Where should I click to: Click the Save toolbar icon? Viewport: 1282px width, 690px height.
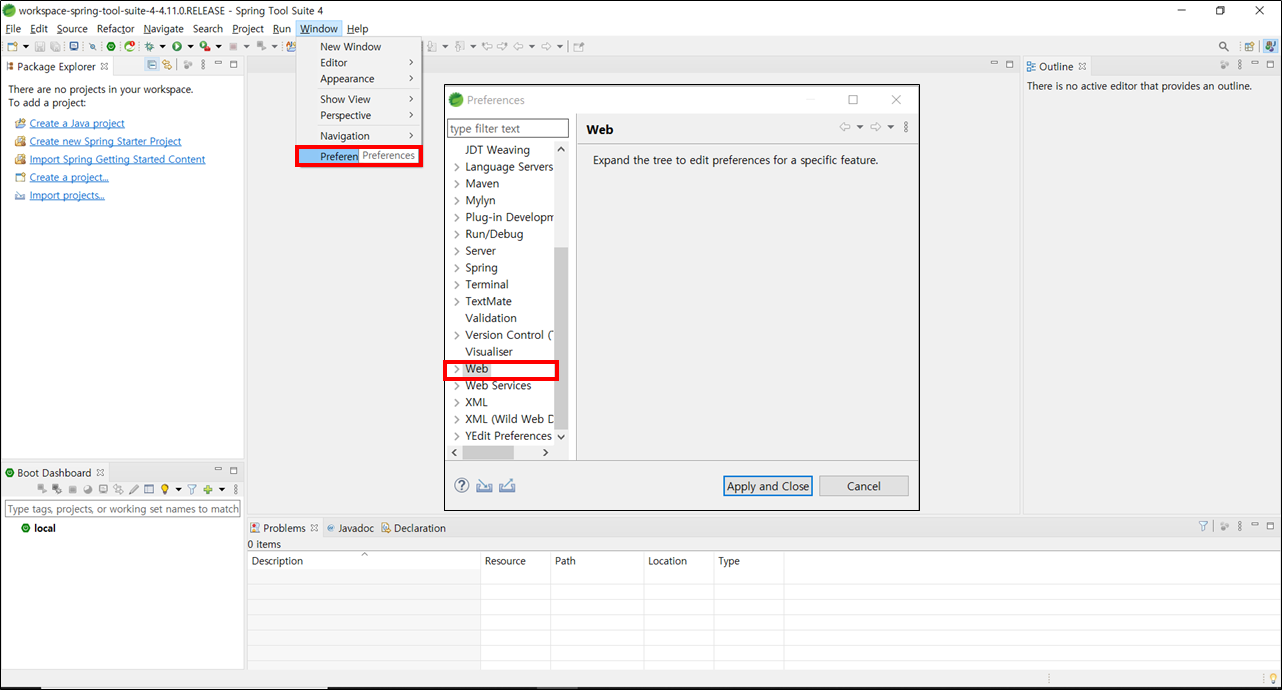pos(40,46)
